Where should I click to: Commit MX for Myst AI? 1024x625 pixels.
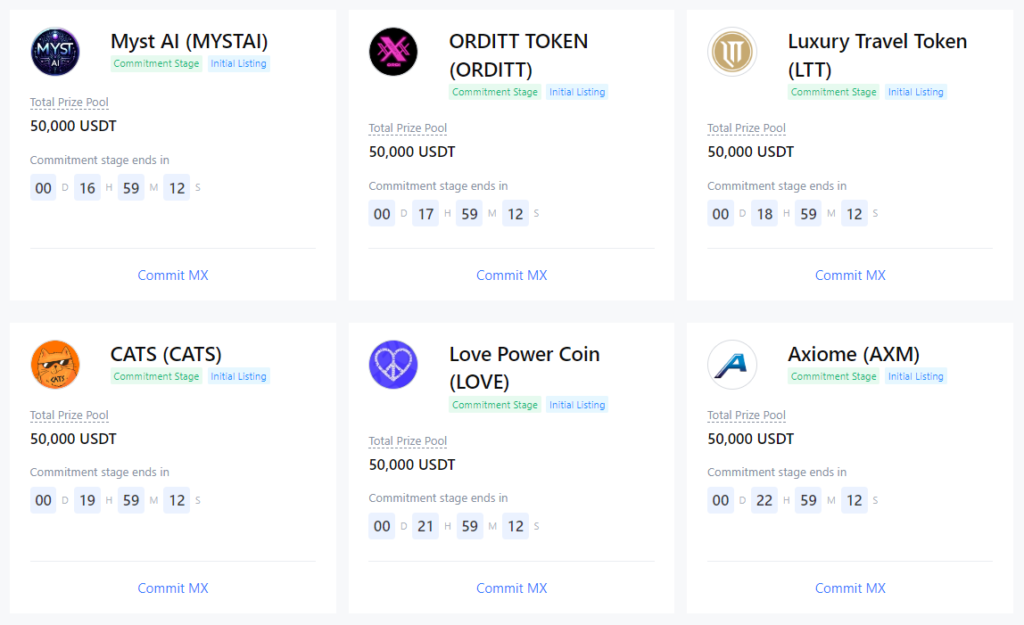point(173,275)
